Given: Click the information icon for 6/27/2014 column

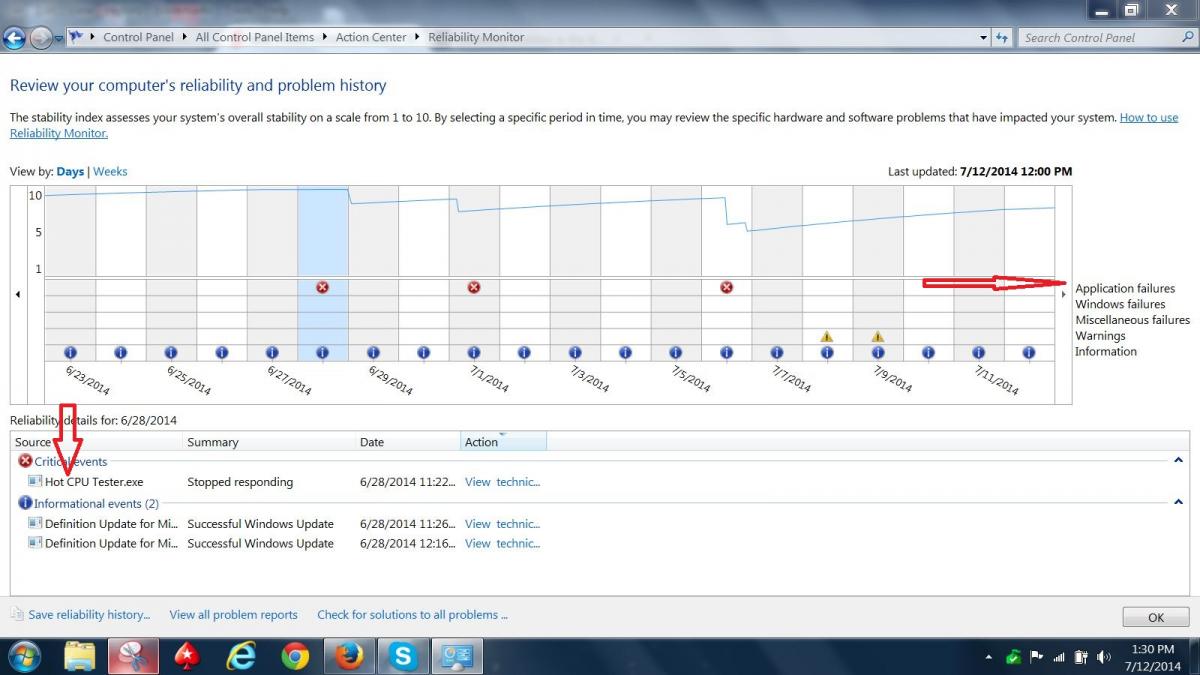Looking at the screenshot, I should (272, 352).
